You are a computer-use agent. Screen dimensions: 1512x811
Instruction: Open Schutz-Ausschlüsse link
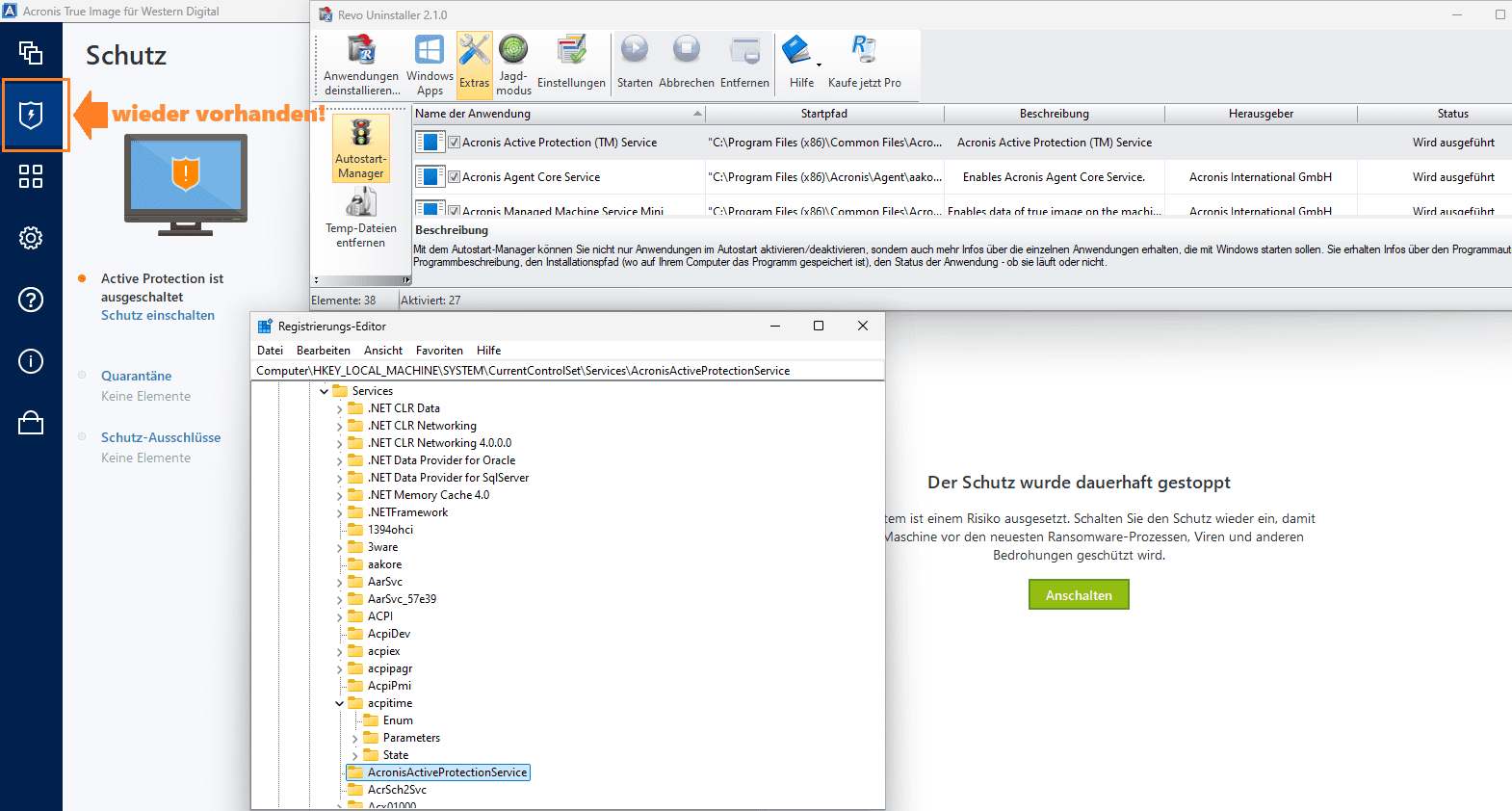161,437
